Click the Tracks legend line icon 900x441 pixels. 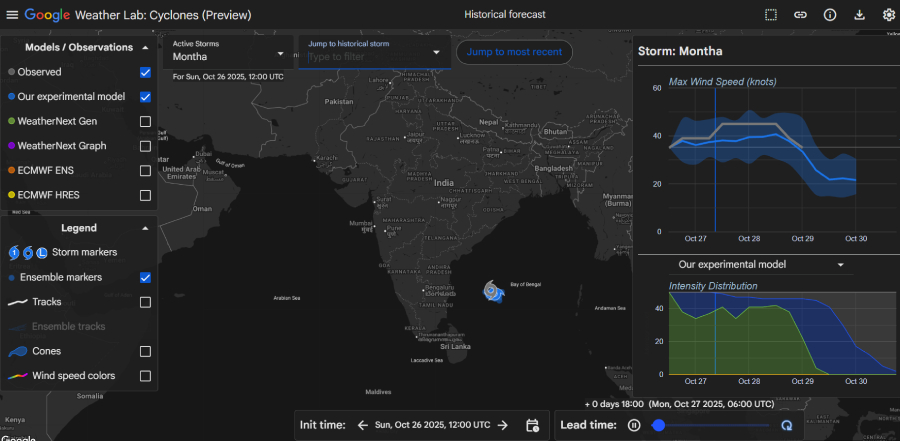18,302
